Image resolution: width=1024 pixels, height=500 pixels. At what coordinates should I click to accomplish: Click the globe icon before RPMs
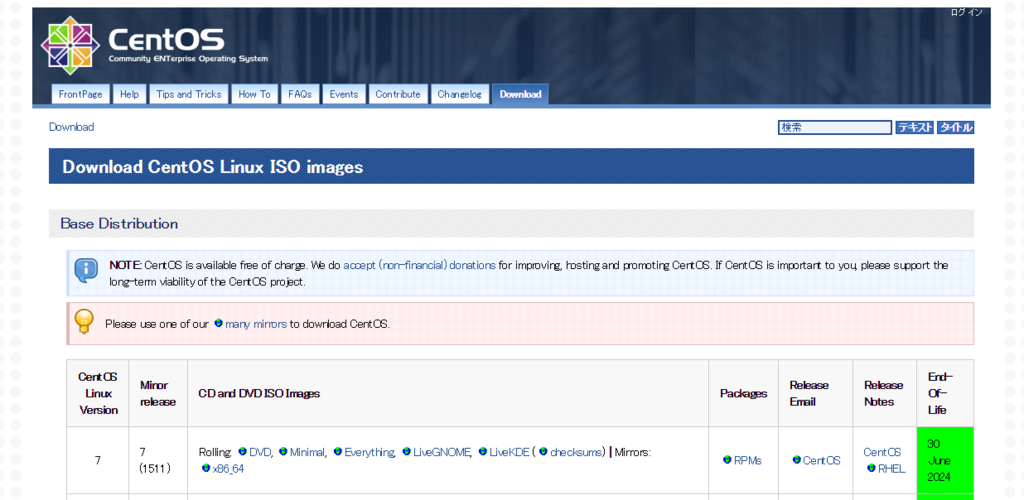[x=728, y=460]
